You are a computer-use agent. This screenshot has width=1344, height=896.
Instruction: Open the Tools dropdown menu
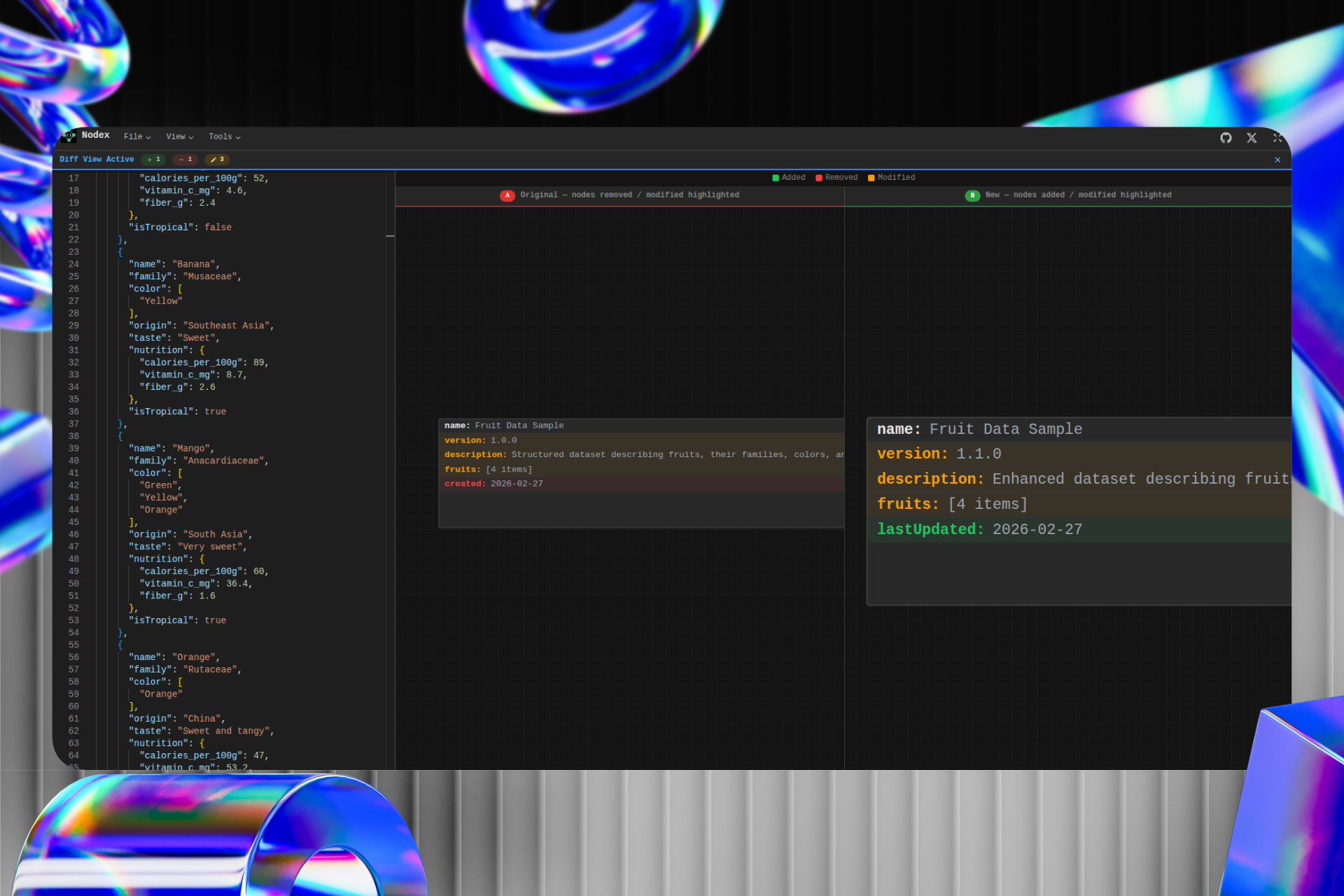(x=224, y=136)
